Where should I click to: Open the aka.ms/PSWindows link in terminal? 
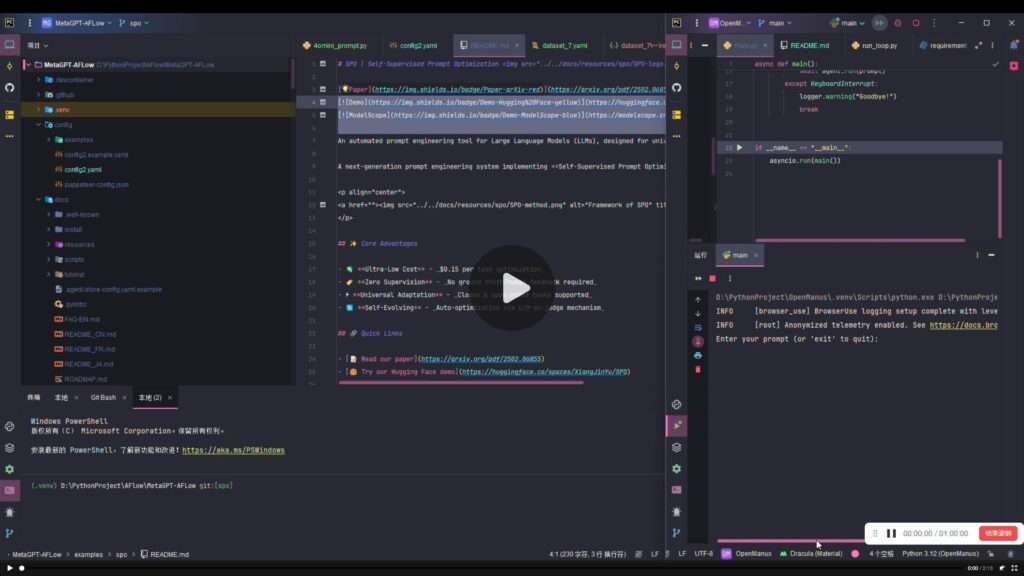[x=233, y=450]
